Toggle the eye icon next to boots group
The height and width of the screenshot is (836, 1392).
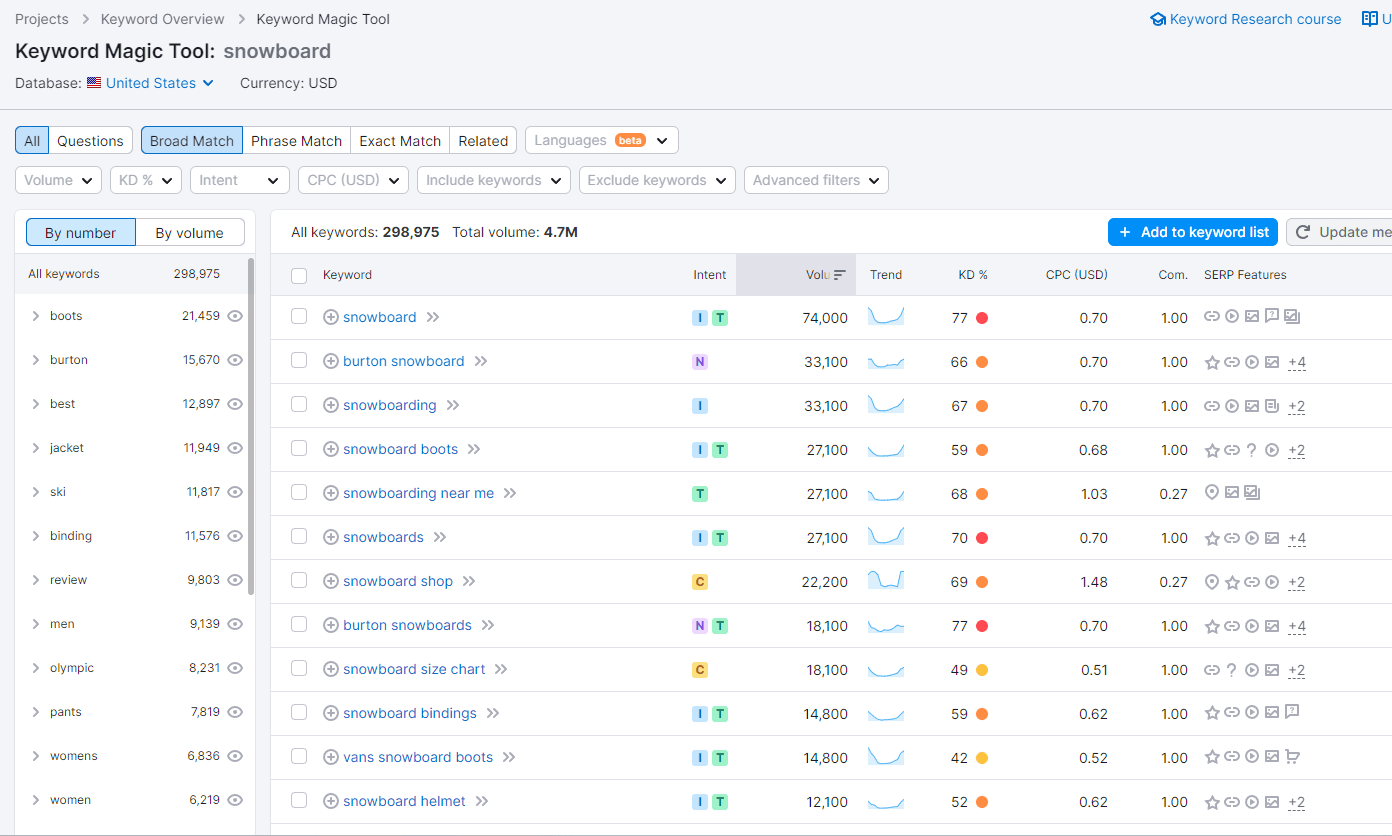tap(234, 315)
